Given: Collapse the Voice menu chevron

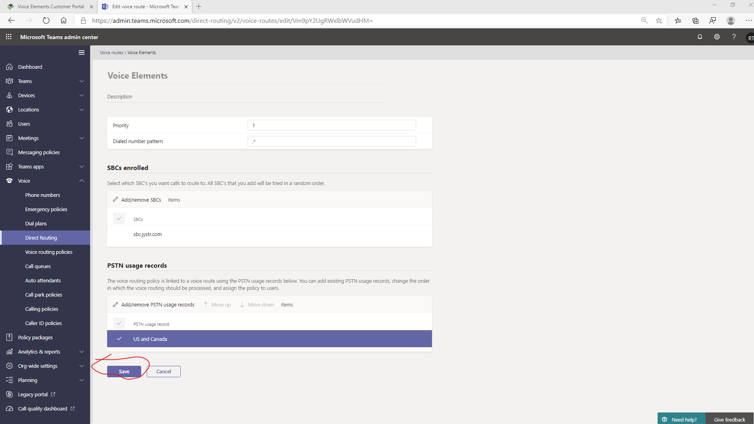Looking at the screenshot, I should pos(81,181).
